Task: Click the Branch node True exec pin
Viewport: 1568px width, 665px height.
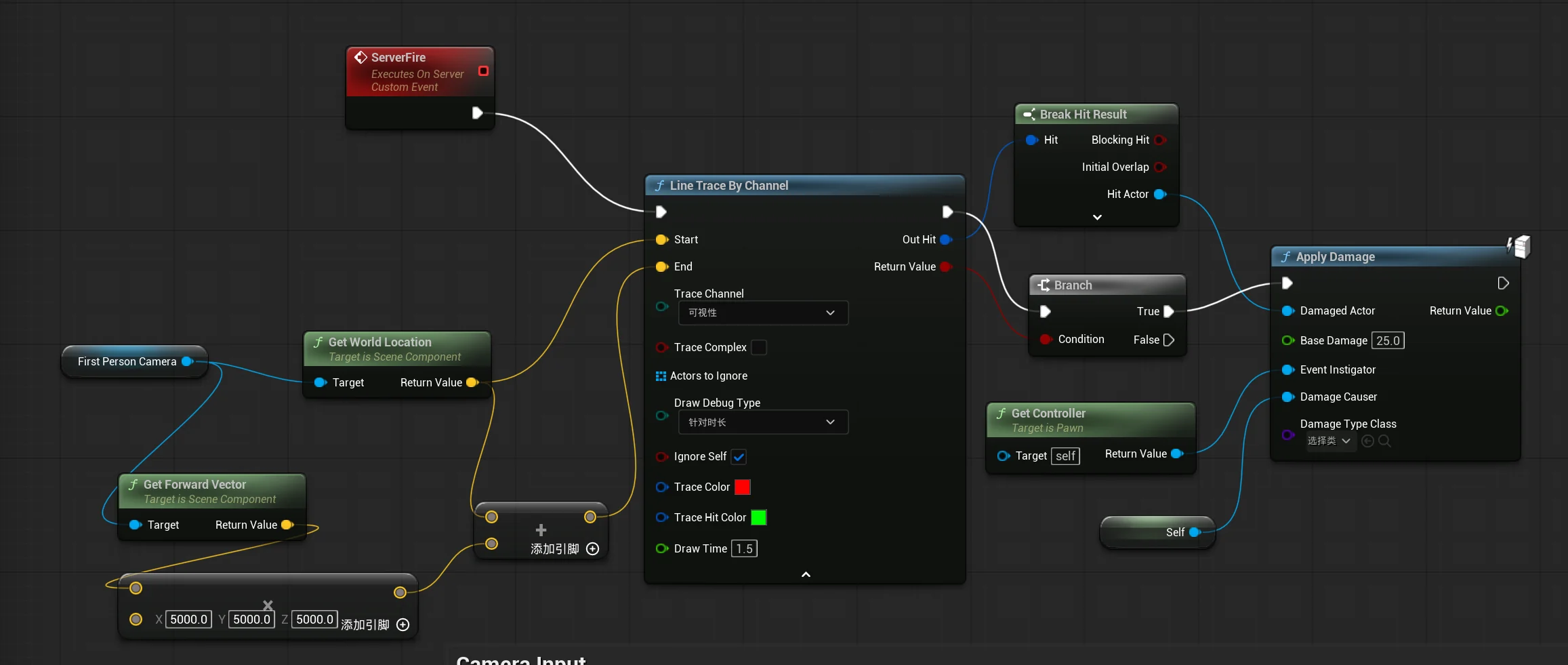Action: (x=1168, y=311)
